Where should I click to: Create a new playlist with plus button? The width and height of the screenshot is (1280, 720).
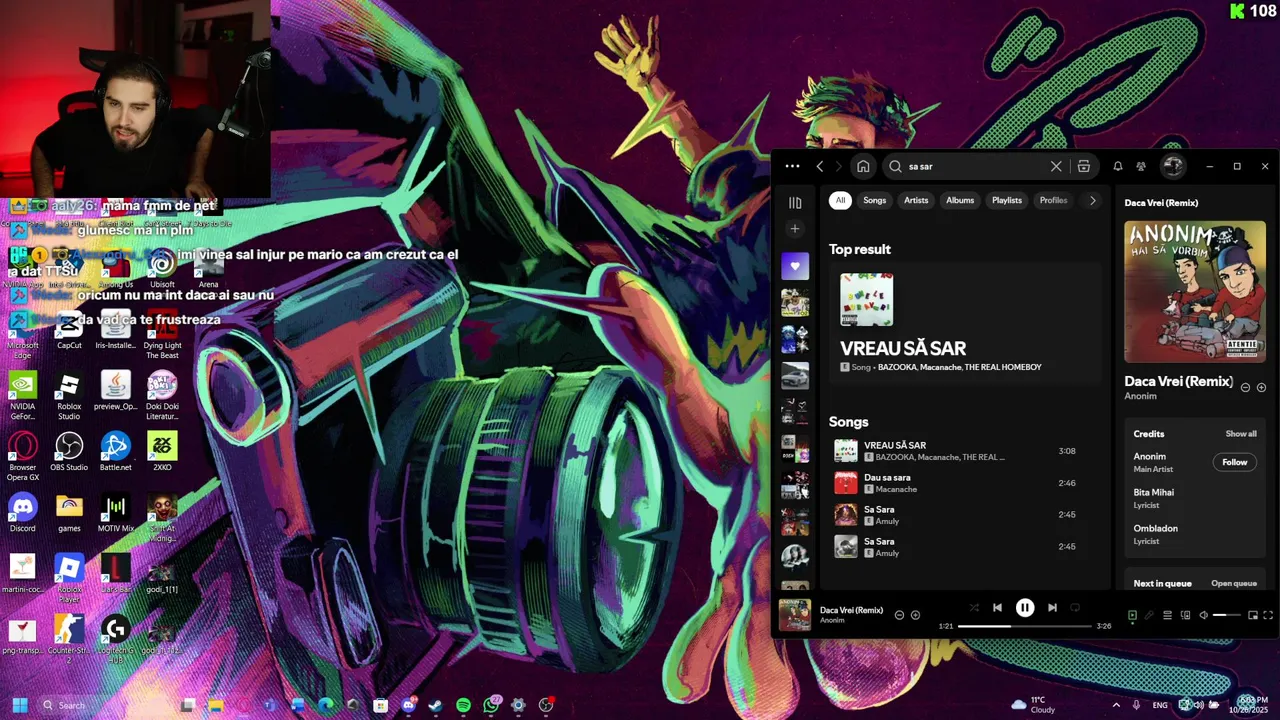tap(795, 229)
